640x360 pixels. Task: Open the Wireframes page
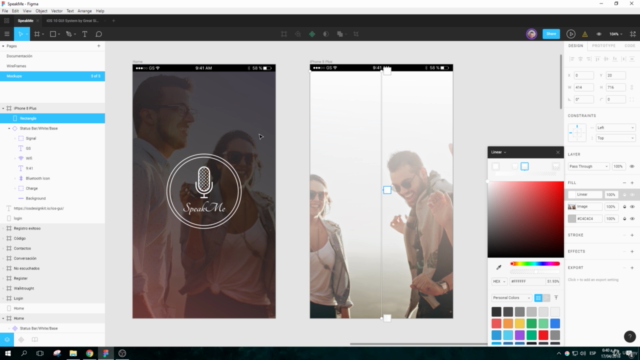tap(16, 66)
